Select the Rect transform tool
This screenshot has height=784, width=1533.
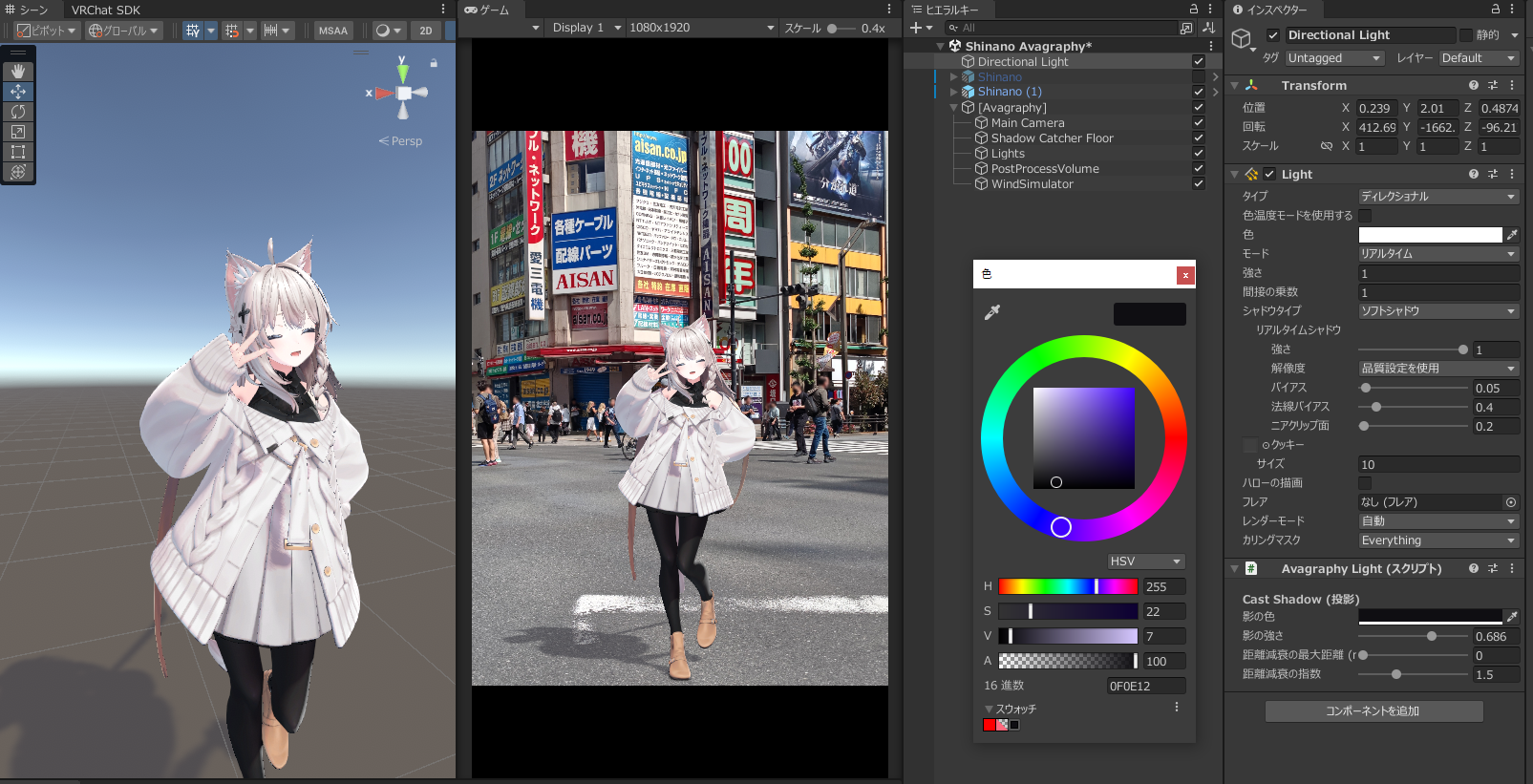(x=18, y=152)
